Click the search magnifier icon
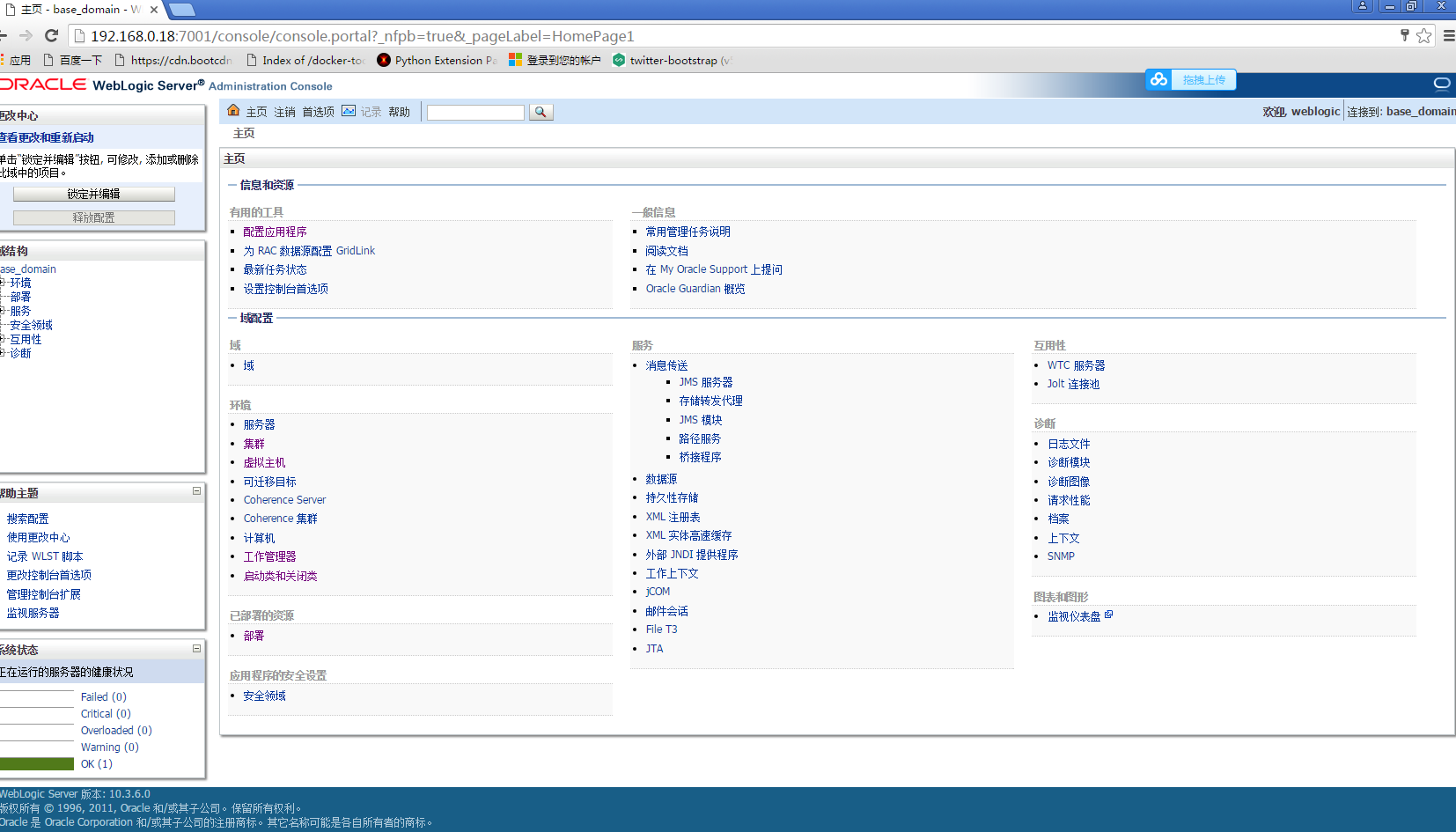This screenshot has height=832, width=1456. click(540, 112)
